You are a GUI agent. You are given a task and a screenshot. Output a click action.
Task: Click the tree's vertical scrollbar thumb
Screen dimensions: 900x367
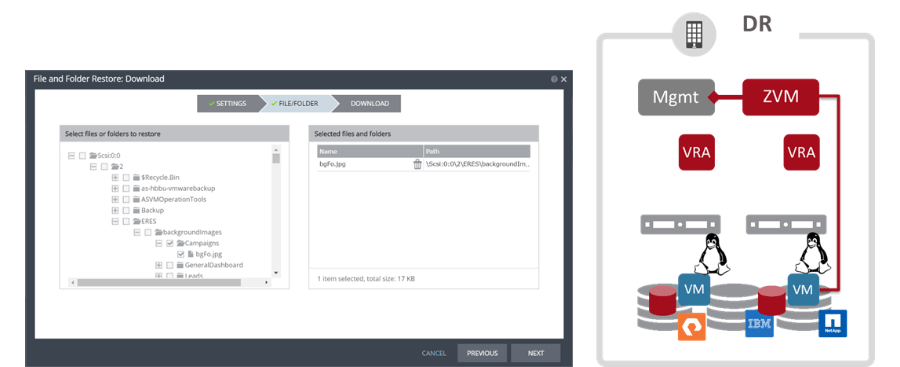point(276,159)
